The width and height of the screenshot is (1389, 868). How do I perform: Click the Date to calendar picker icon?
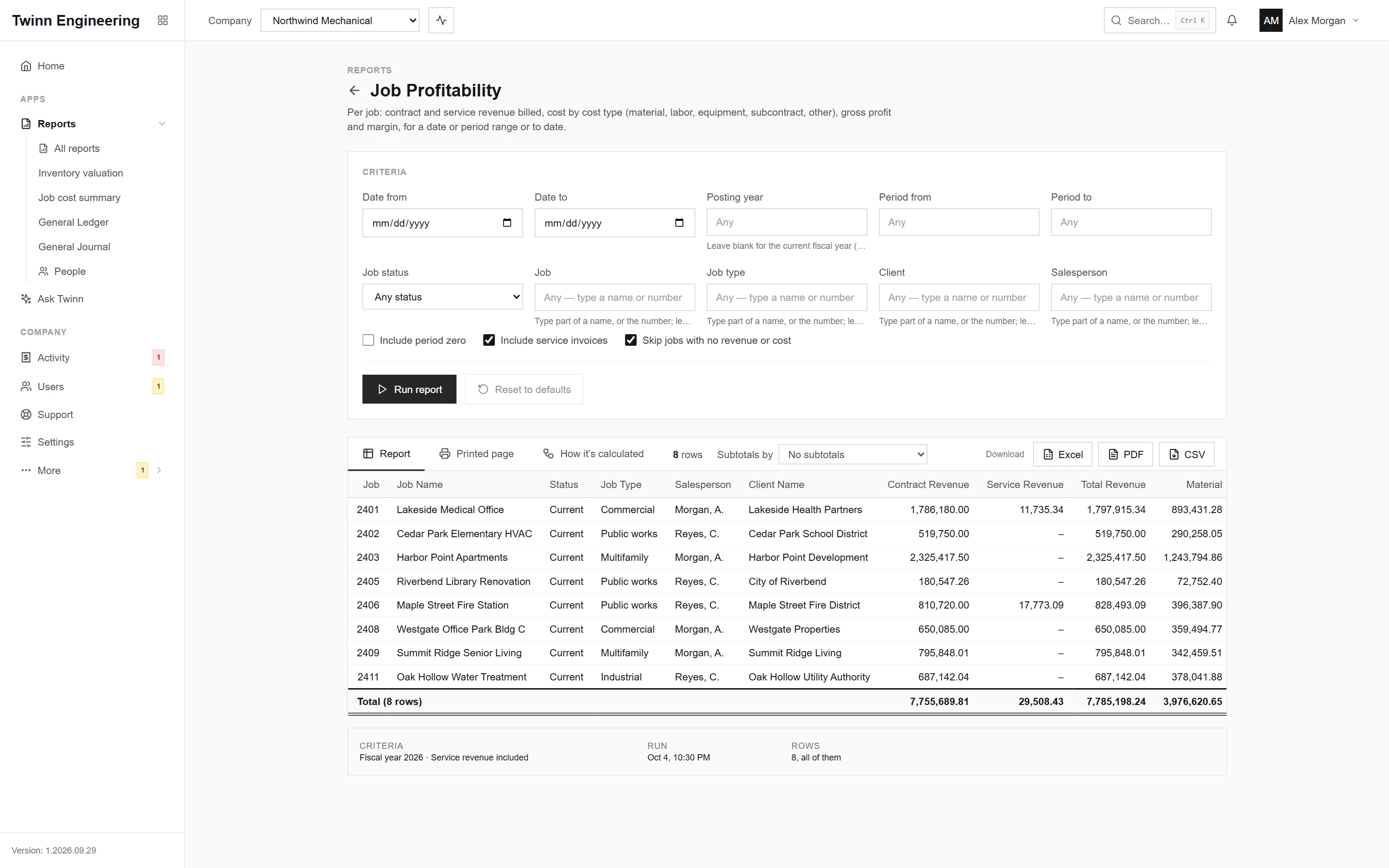(x=679, y=223)
